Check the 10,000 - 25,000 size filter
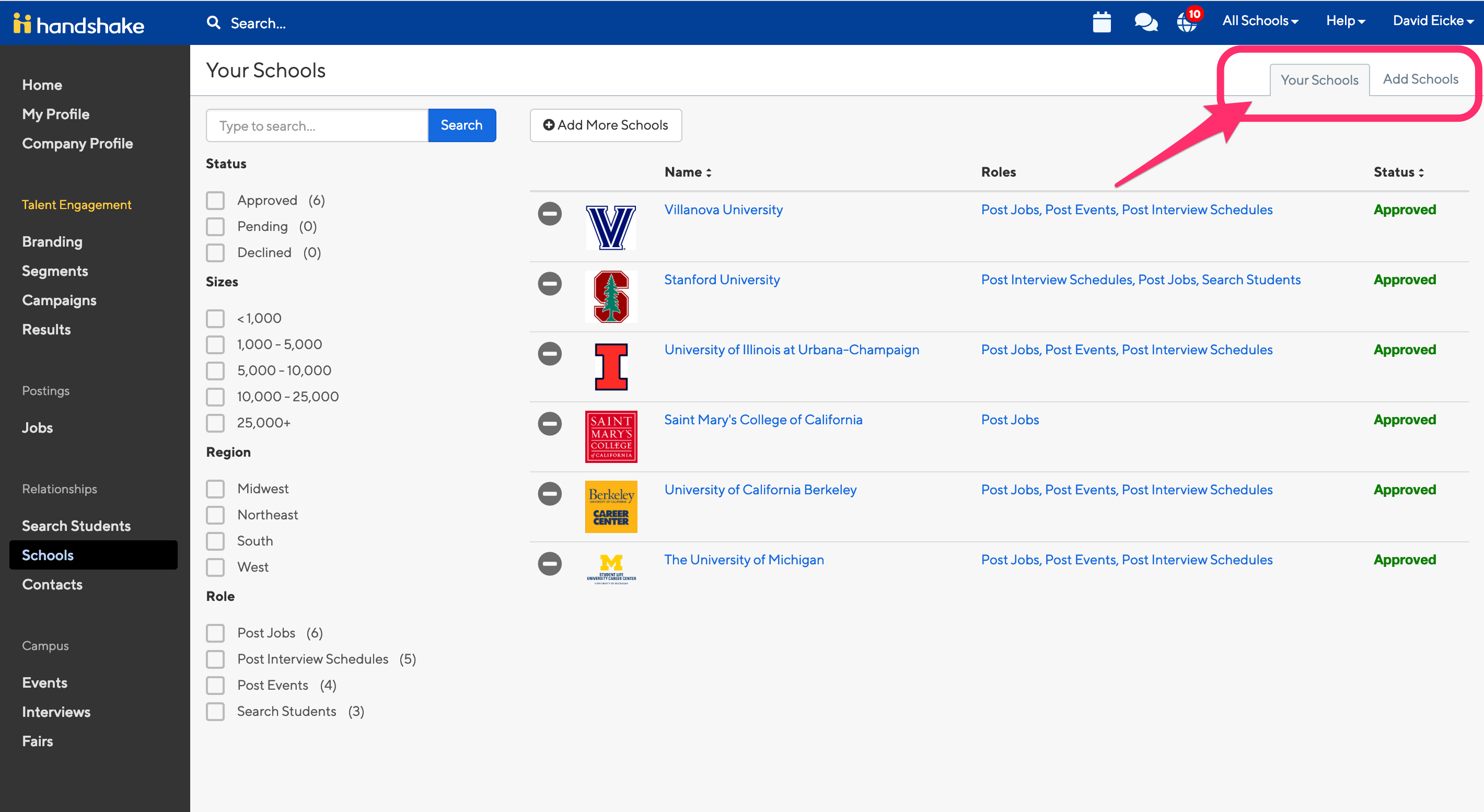 pos(215,397)
